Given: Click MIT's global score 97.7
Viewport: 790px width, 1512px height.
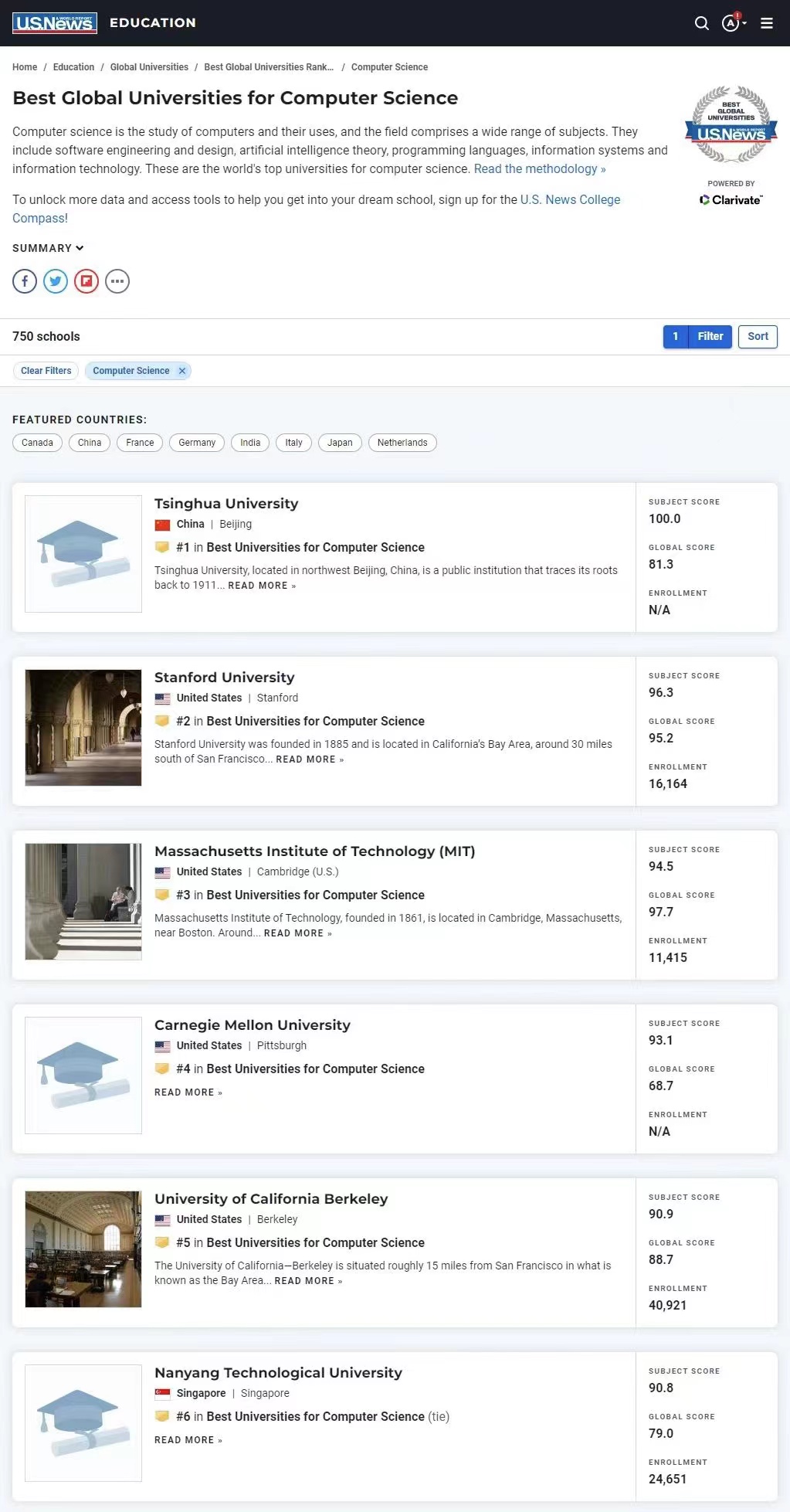Looking at the screenshot, I should [x=661, y=912].
